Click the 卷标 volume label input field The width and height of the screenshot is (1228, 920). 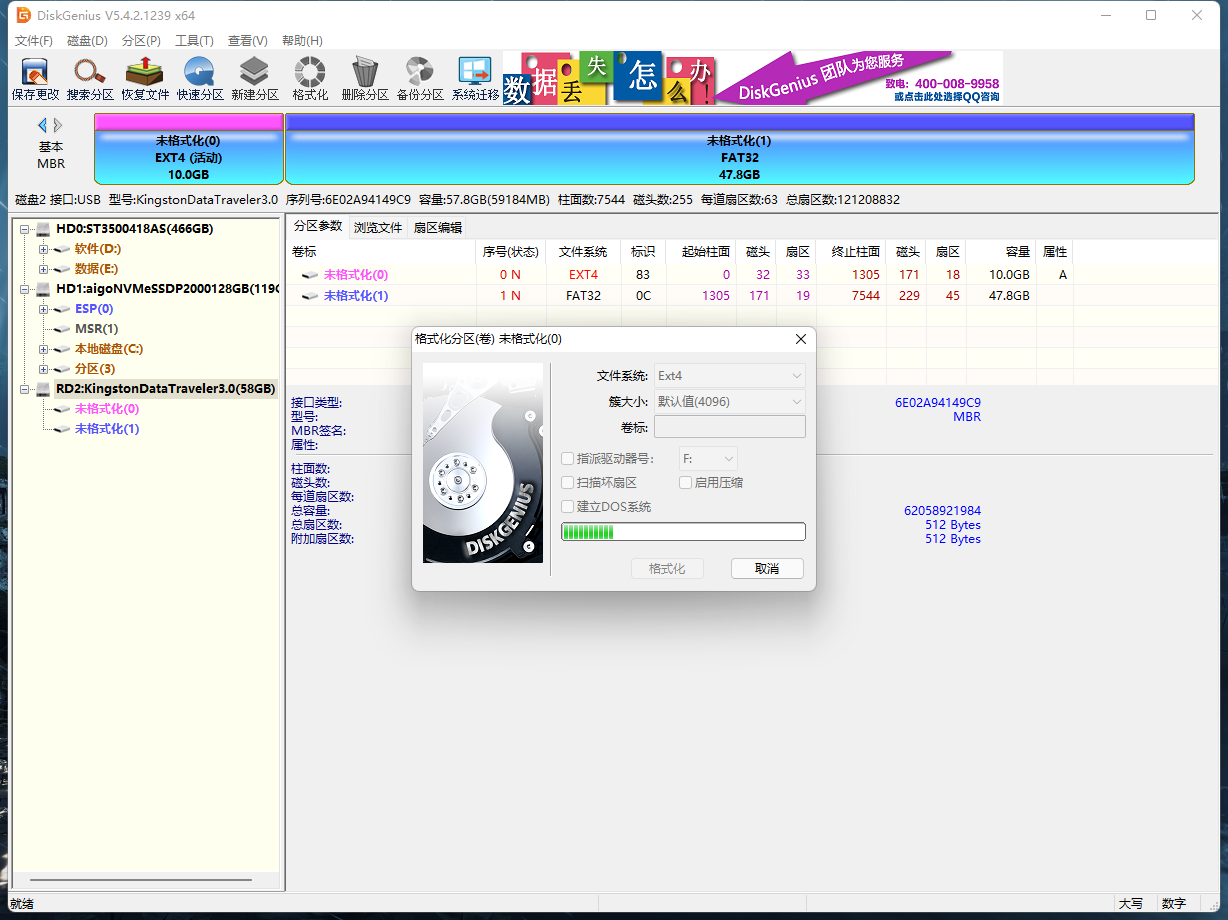(729, 427)
